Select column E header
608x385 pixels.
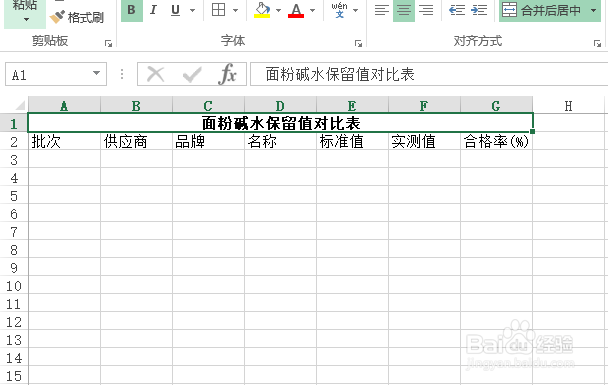click(352, 105)
